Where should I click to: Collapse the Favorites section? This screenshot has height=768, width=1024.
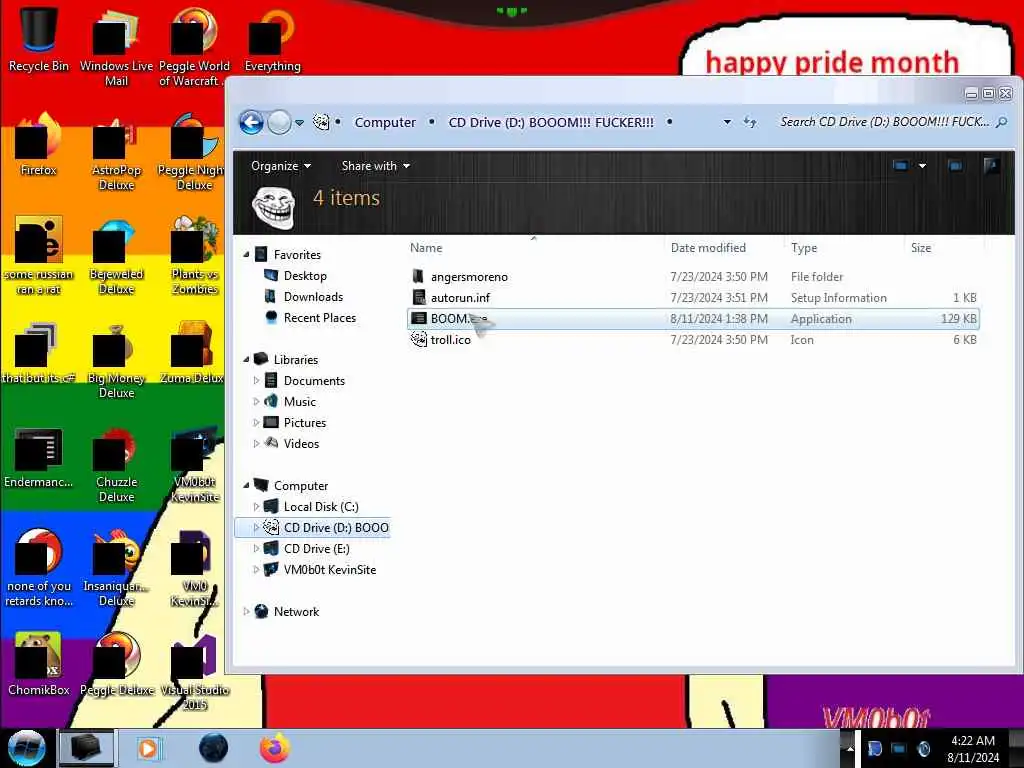point(246,254)
